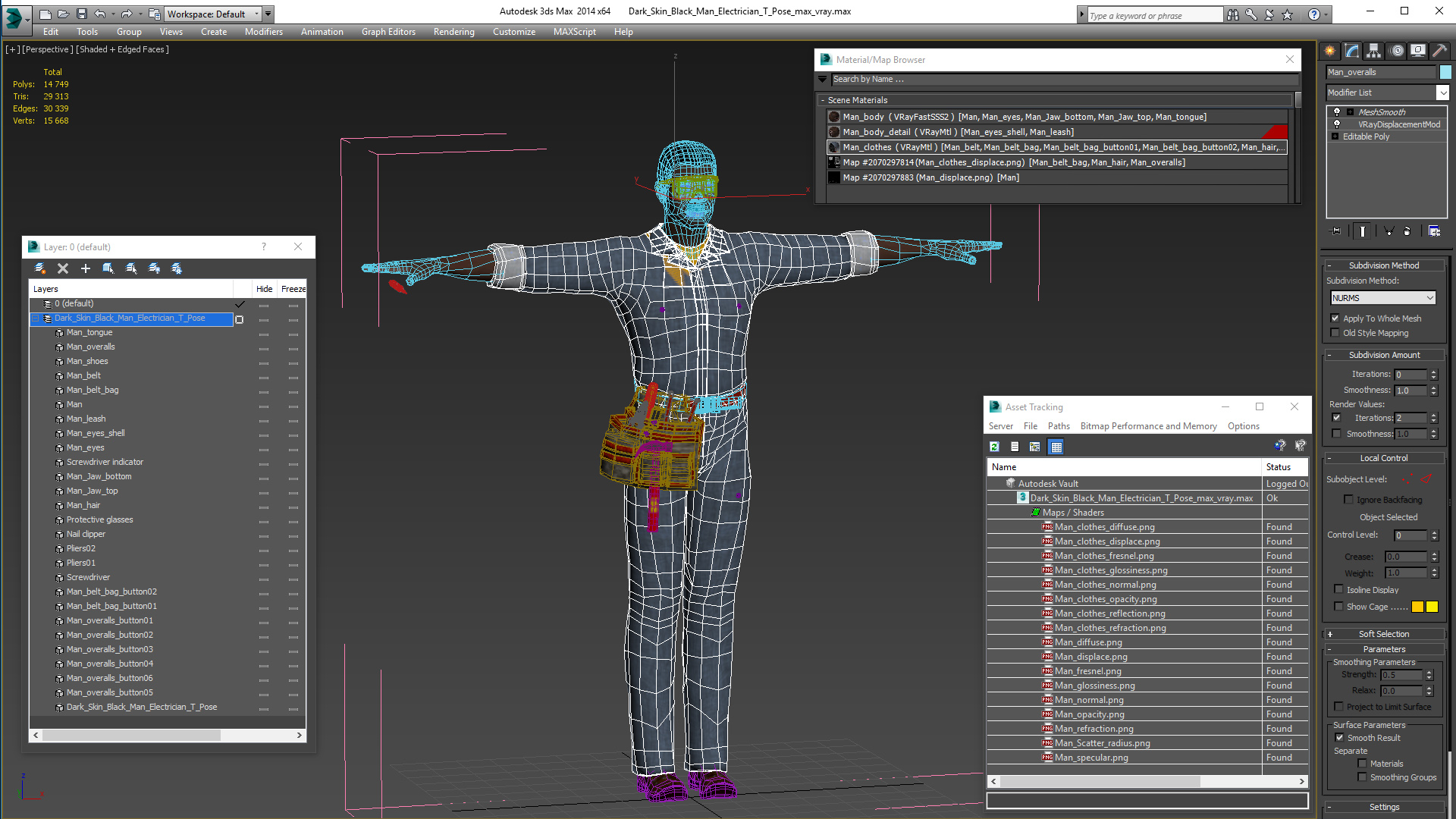Open the Modifiers menu
Image resolution: width=1456 pixels, height=819 pixels.
point(263,32)
